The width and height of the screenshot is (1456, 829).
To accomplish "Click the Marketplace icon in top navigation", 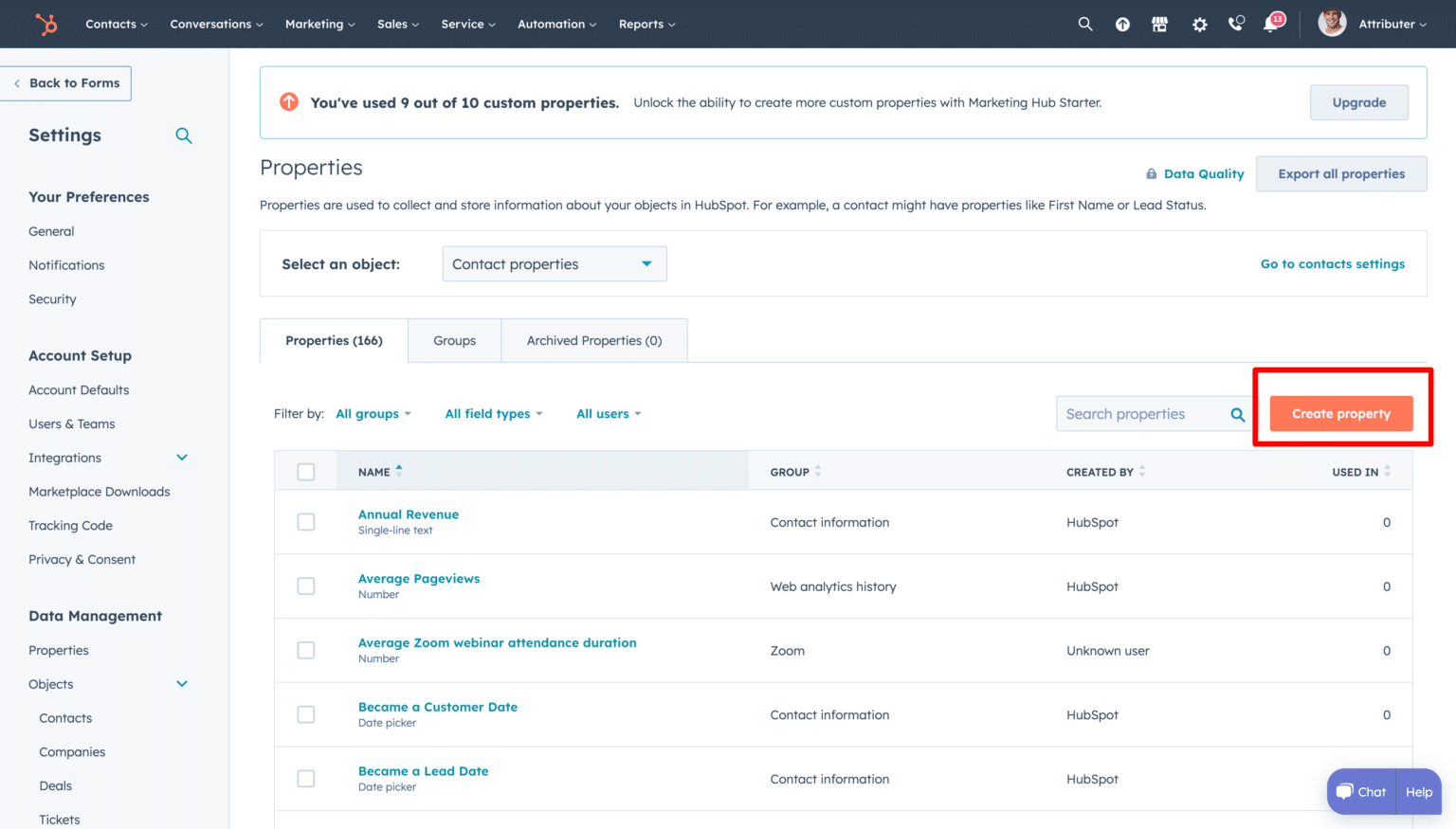I will [1160, 24].
